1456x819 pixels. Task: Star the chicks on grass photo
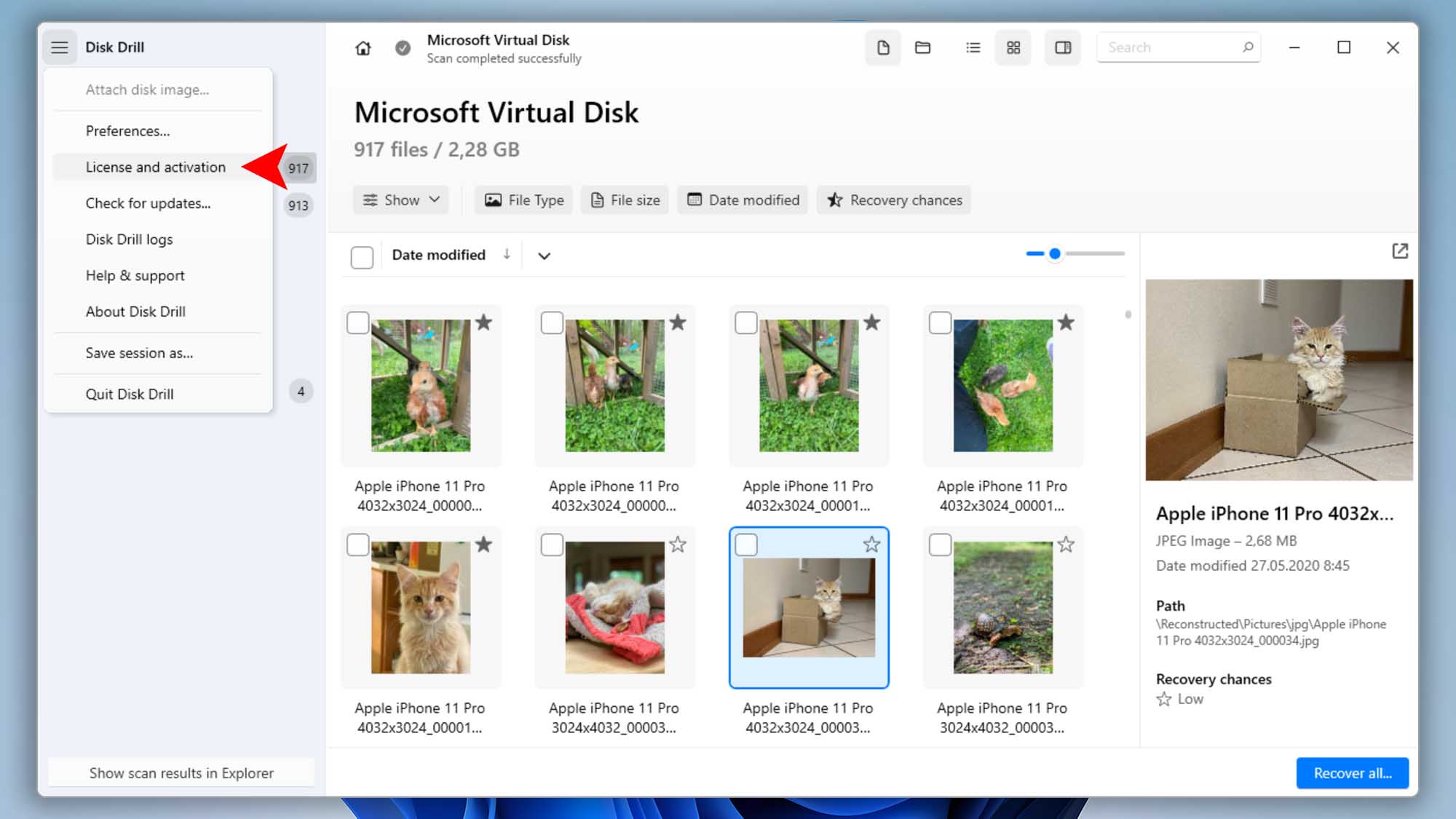click(1066, 323)
